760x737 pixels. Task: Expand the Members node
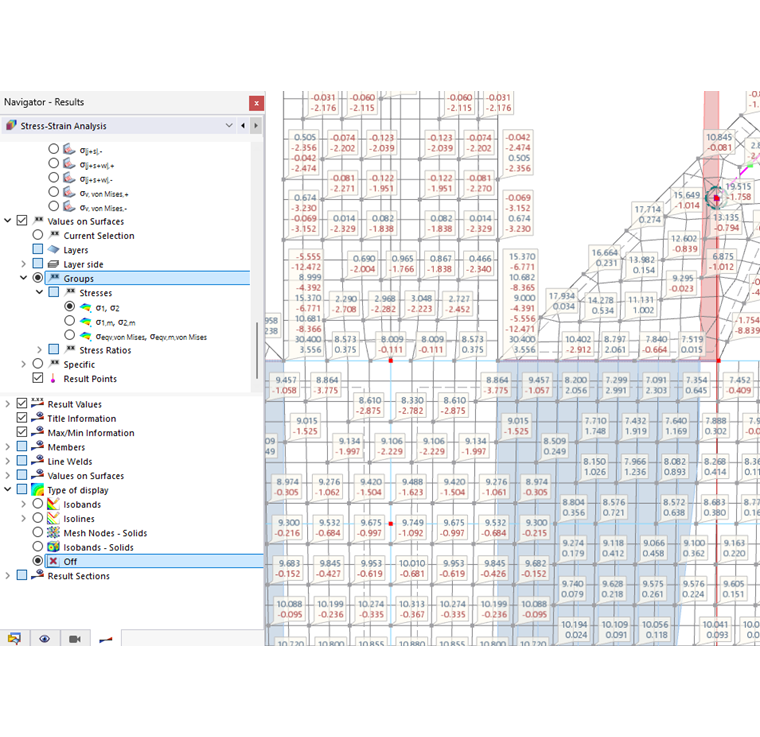coord(8,447)
